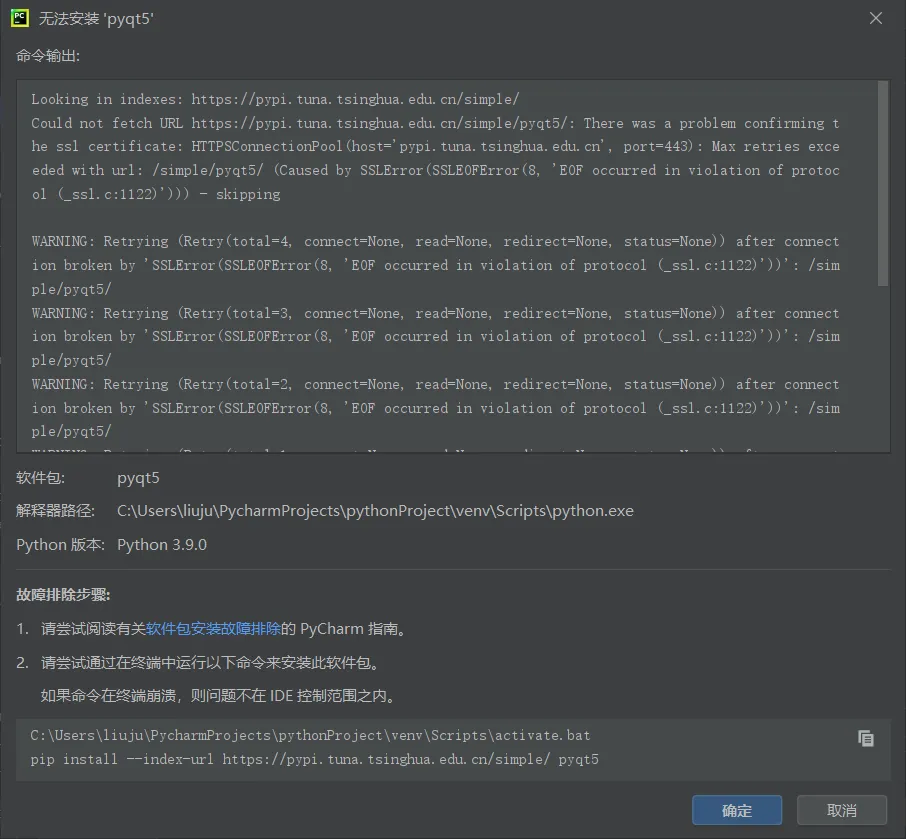The image size is (906, 839).
Task: Click the Python 3.9.0 version text
Action: [x=162, y=544]
